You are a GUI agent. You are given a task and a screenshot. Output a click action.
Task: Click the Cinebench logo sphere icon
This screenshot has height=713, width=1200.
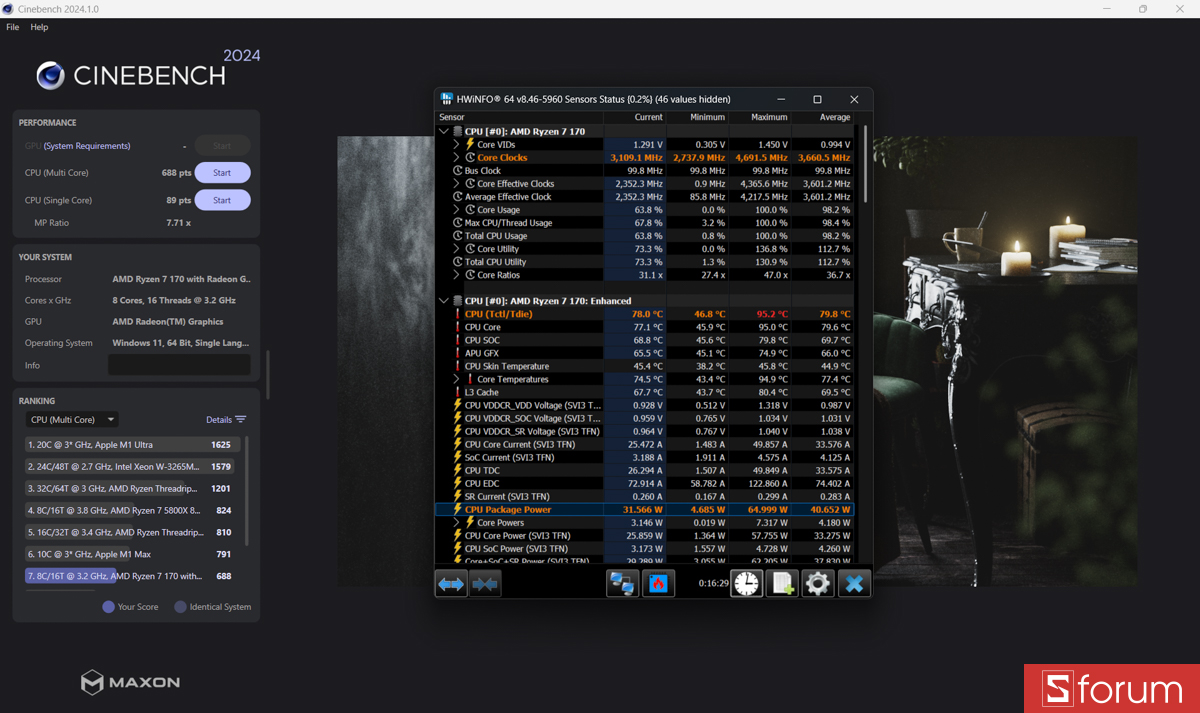51,75
